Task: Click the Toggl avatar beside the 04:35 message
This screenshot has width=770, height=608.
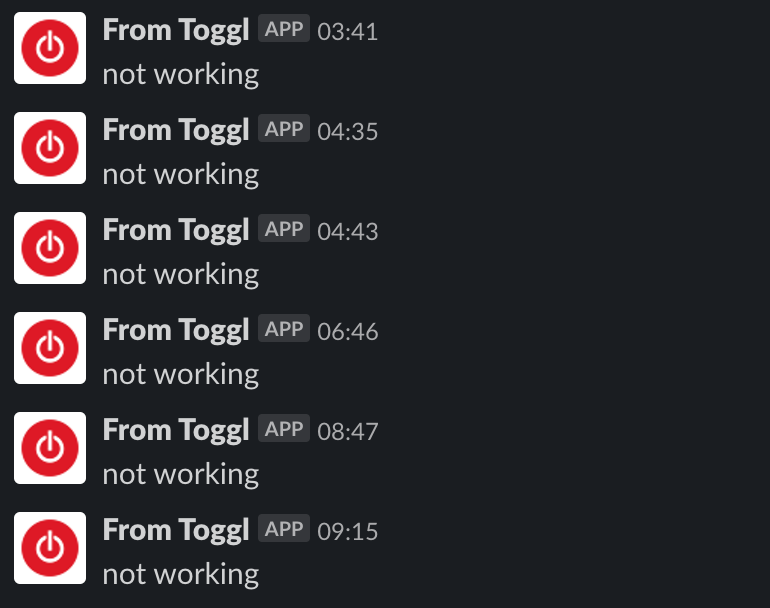Action: click(x=49, y=148)
